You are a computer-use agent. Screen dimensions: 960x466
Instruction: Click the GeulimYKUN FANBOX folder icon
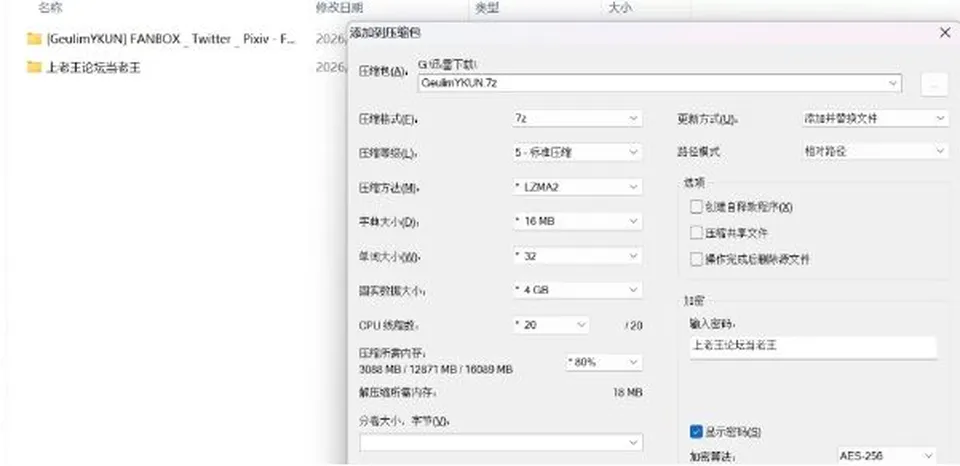(34, 39)
